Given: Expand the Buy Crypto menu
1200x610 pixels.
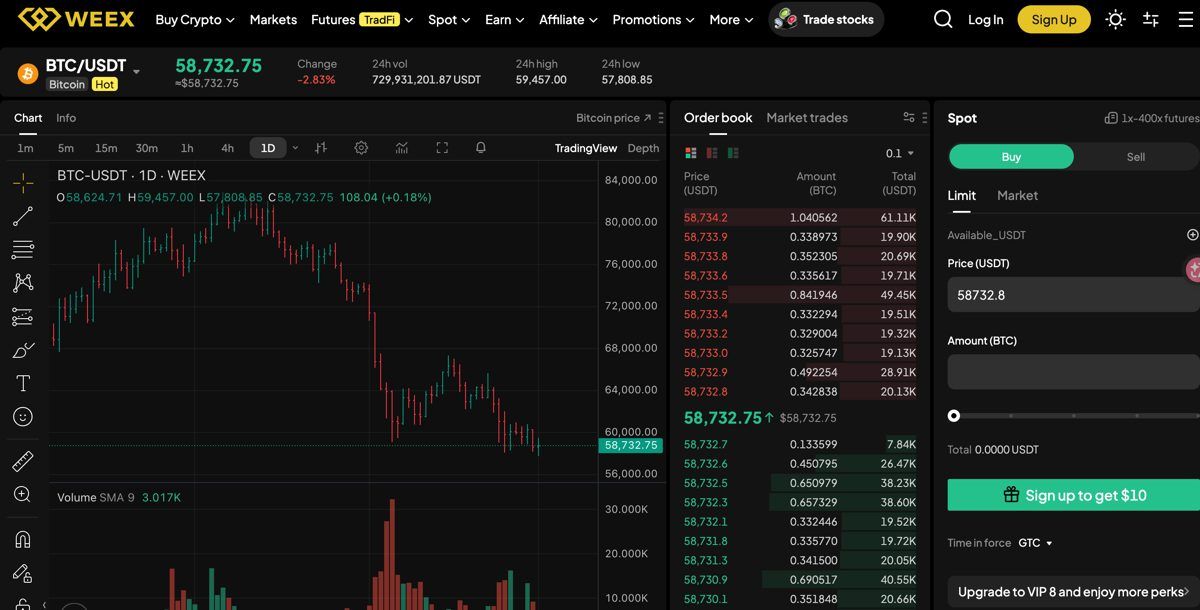Looking at the screenshot, I should [195, 19].
